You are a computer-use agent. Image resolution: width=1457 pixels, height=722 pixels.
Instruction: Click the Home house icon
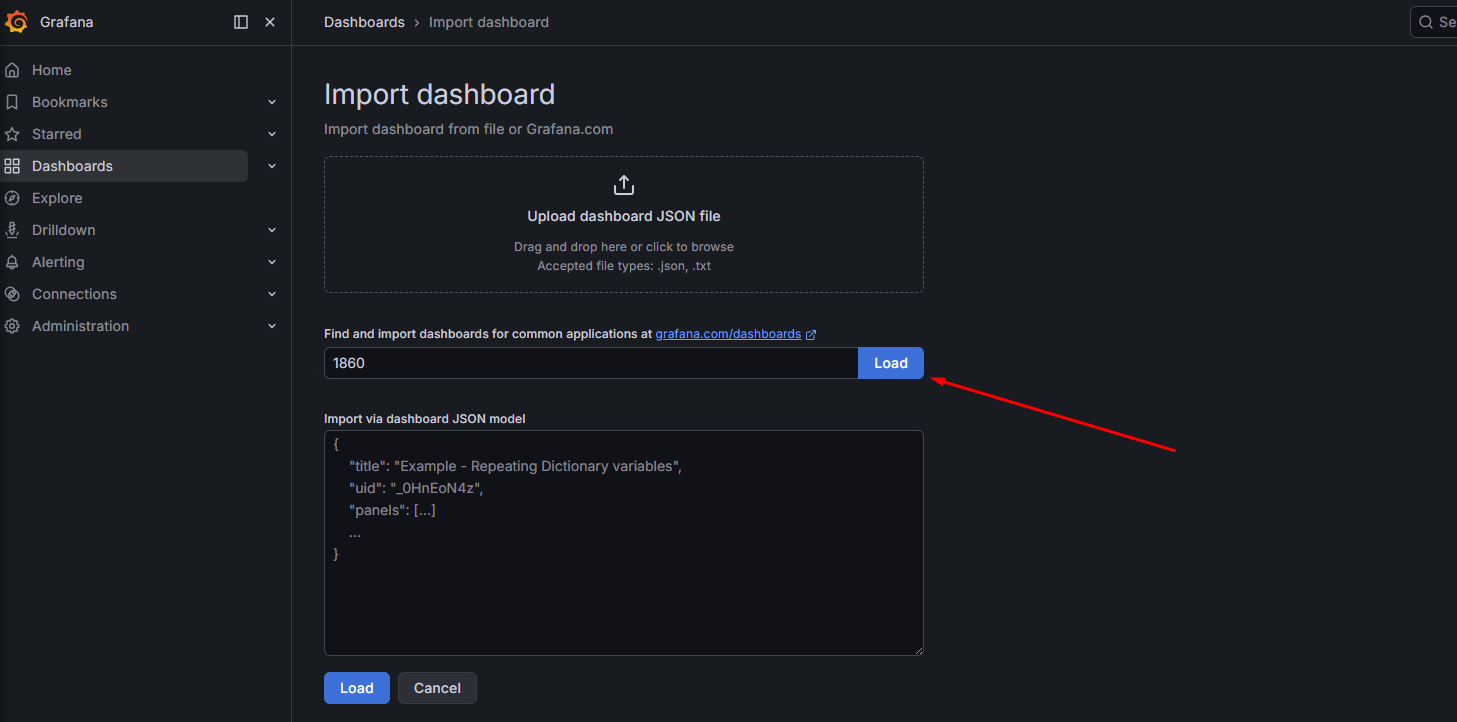(12, 70)
